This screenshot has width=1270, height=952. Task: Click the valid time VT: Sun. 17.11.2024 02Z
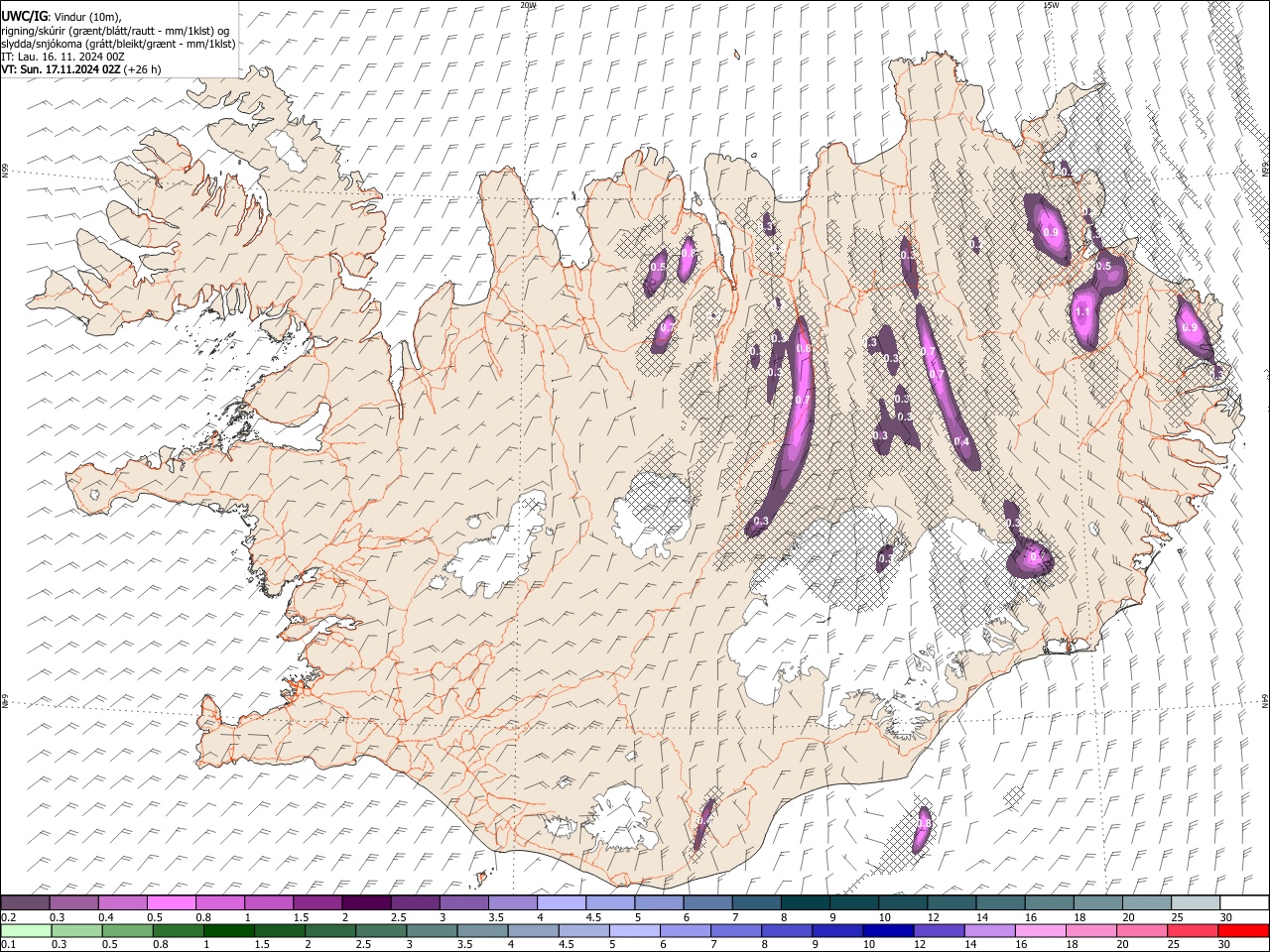pyautogui.click(x=62, y=69)
